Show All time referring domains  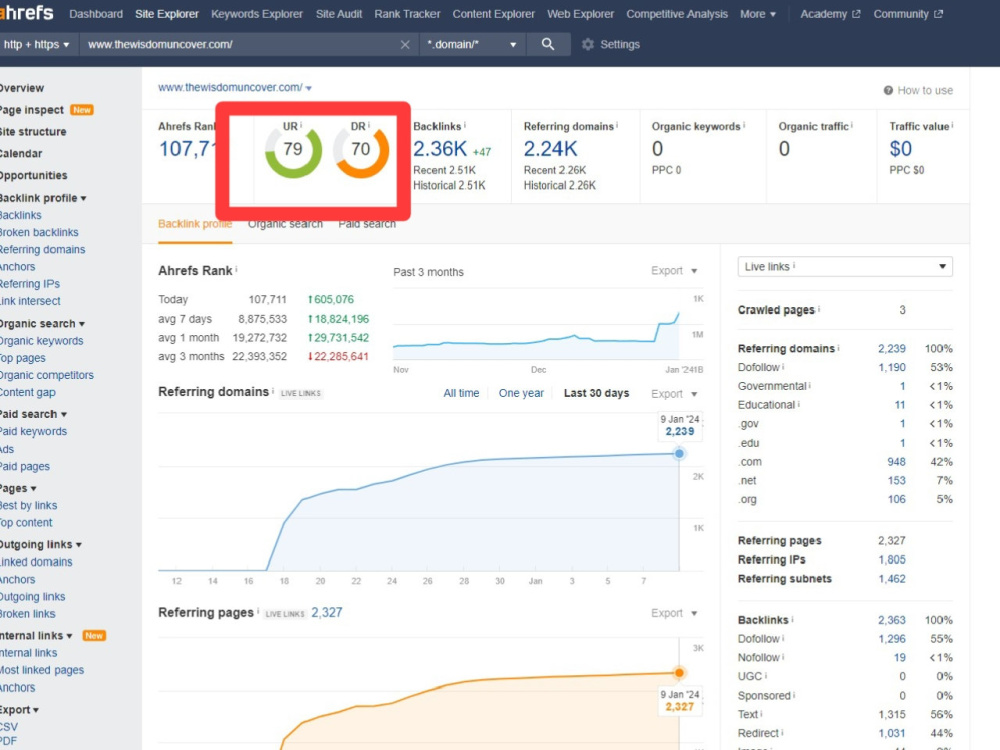click(x=461, y=393)
